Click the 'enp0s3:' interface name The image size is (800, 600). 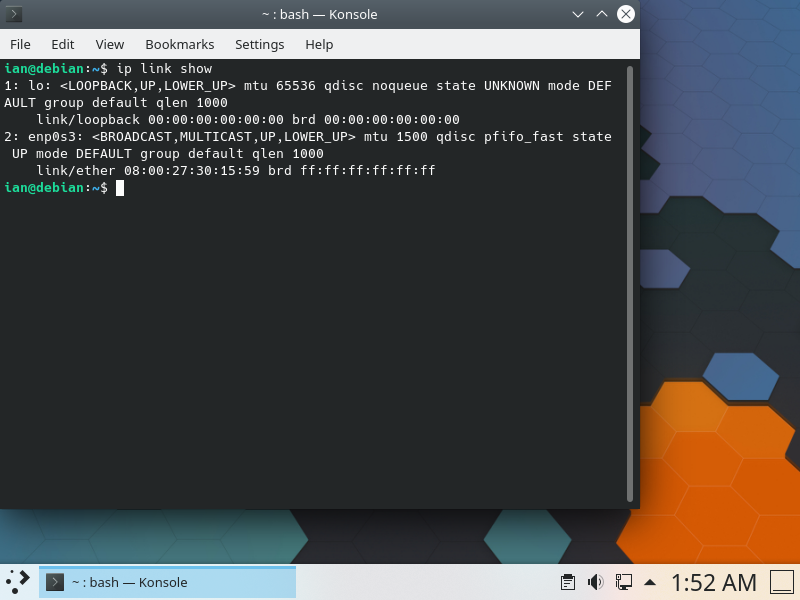point(56,137)
